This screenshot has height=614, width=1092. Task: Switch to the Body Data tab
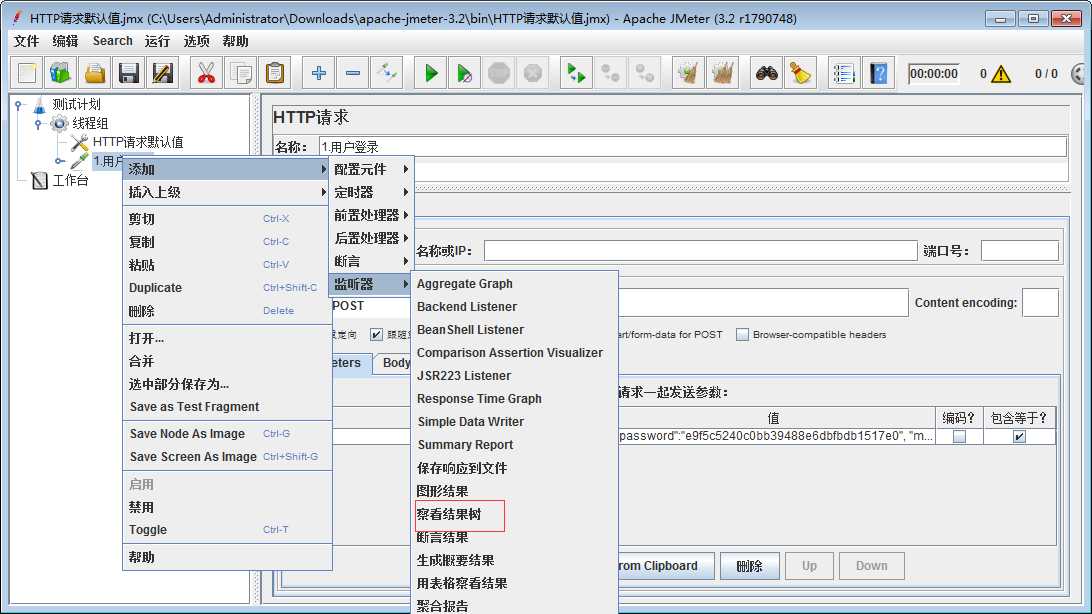pyautogui.click(x=393, y=363)
